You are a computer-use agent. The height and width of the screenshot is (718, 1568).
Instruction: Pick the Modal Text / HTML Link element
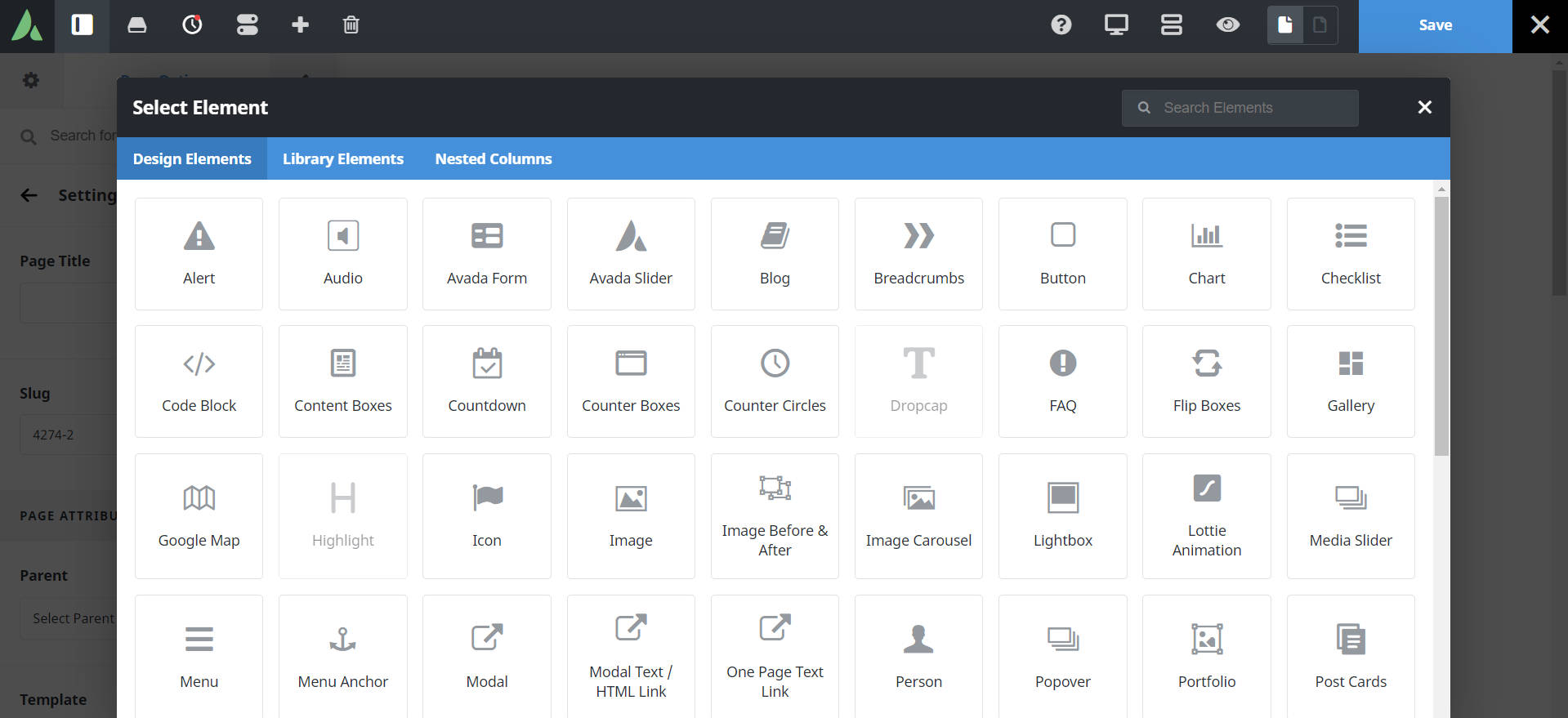pos(631,657)
